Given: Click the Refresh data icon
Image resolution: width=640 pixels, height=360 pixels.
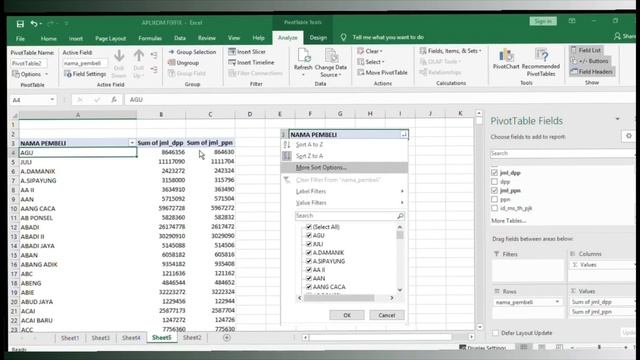Looking at the screenshot, I should 303,56.
